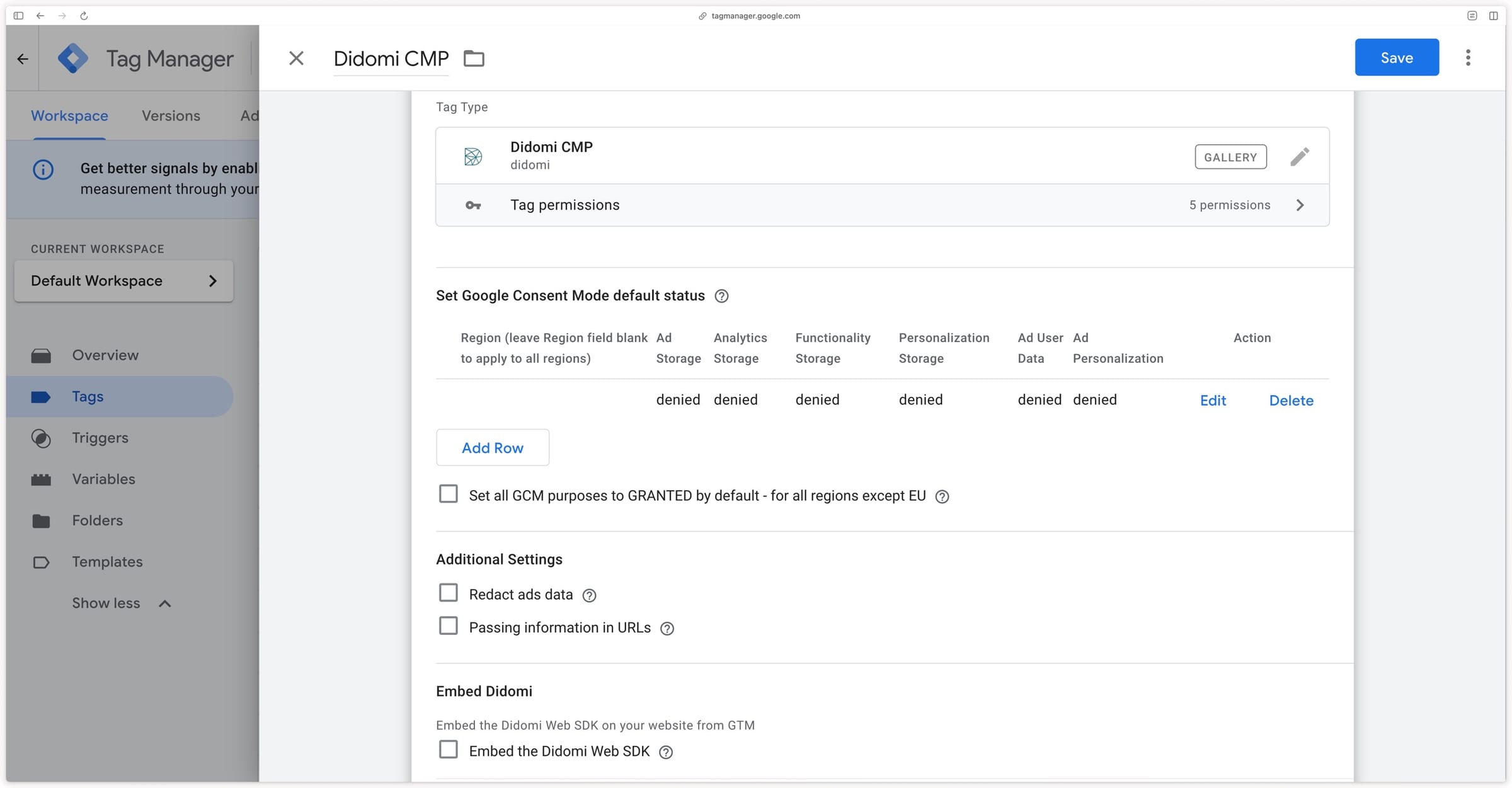This screenshot has width=1512, height=788.
Task: Switch to the Workspace tab
Action: 69,116
